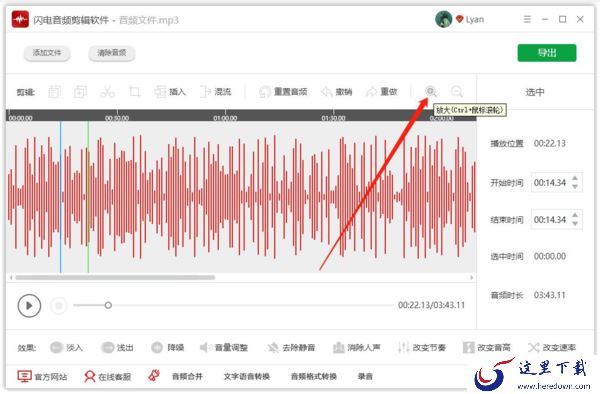Apply the 淡出 fade out effect
The image size is (600, 394).
coord(117,348)
